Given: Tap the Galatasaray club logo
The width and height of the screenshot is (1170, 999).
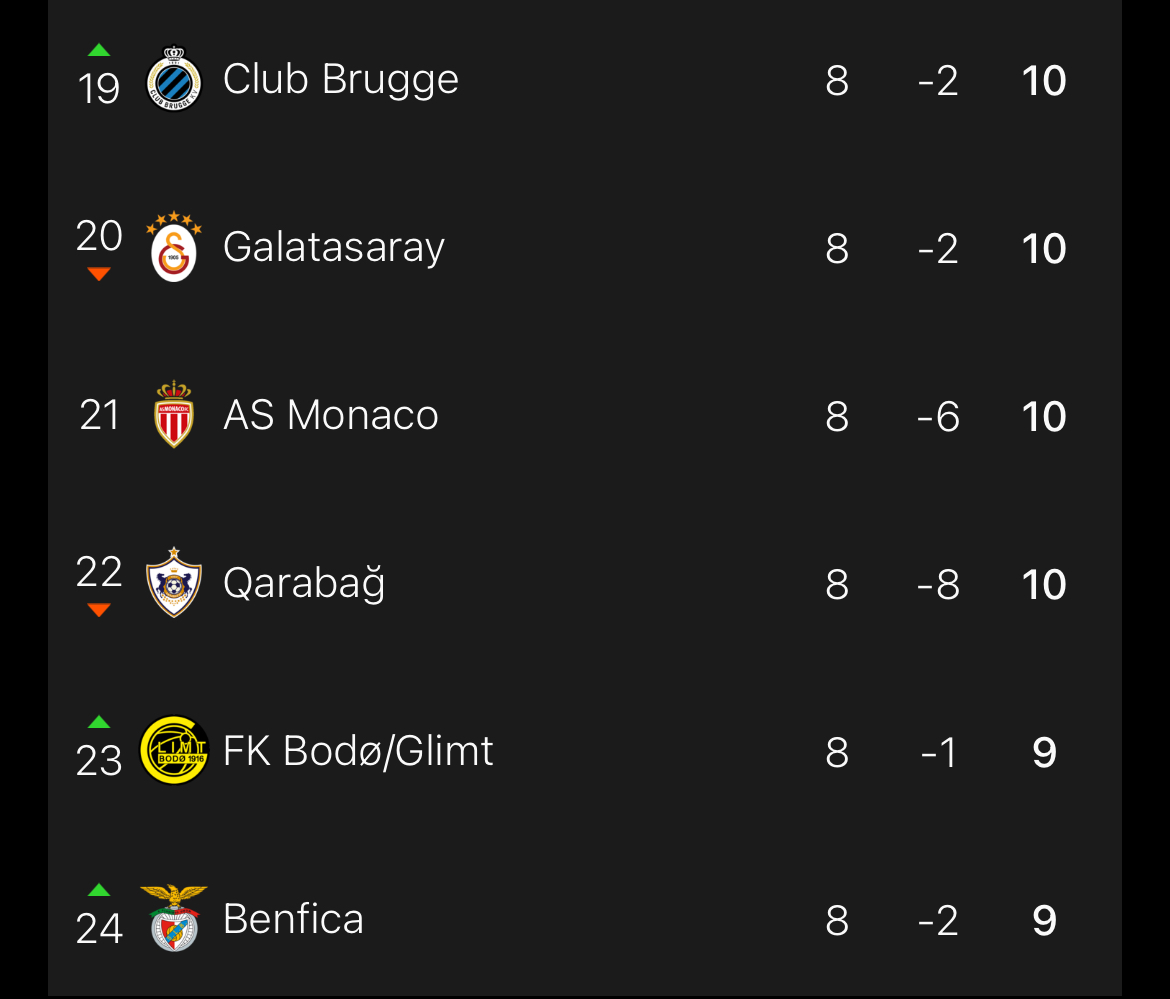Looking at the screenshot, I should (174, 247).
